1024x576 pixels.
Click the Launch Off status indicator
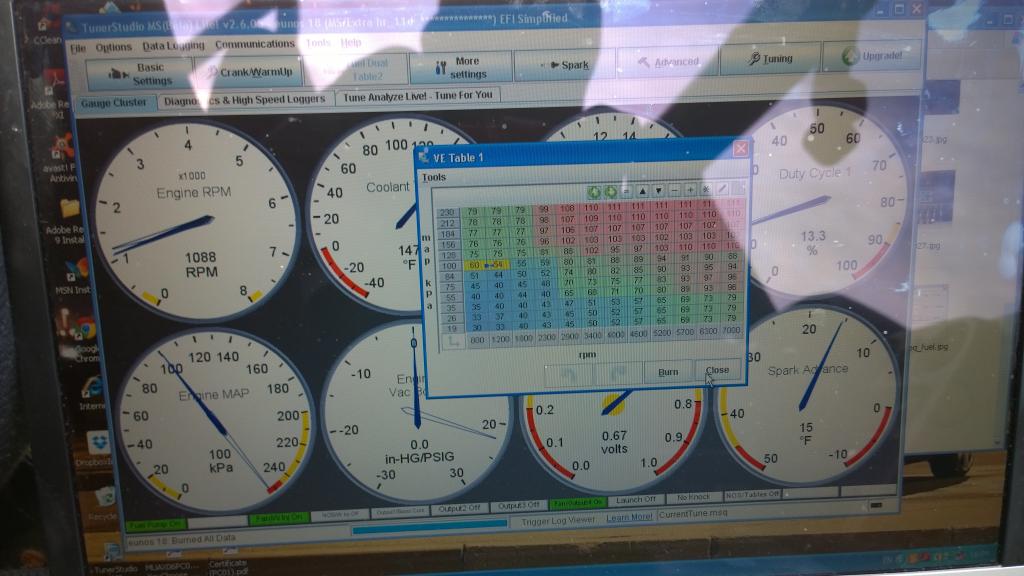(x=635, y=500)
